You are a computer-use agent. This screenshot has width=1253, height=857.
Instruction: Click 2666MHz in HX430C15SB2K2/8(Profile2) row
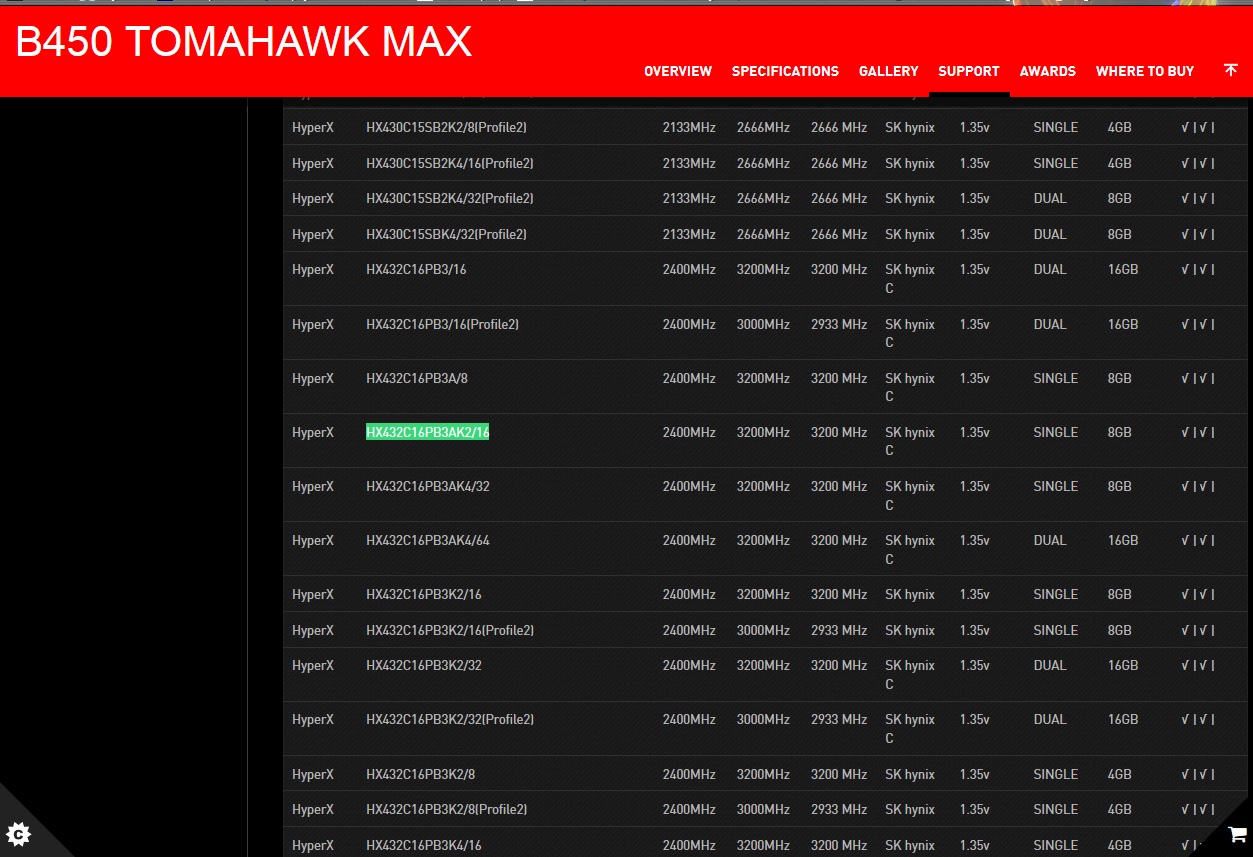click(763, 127)
